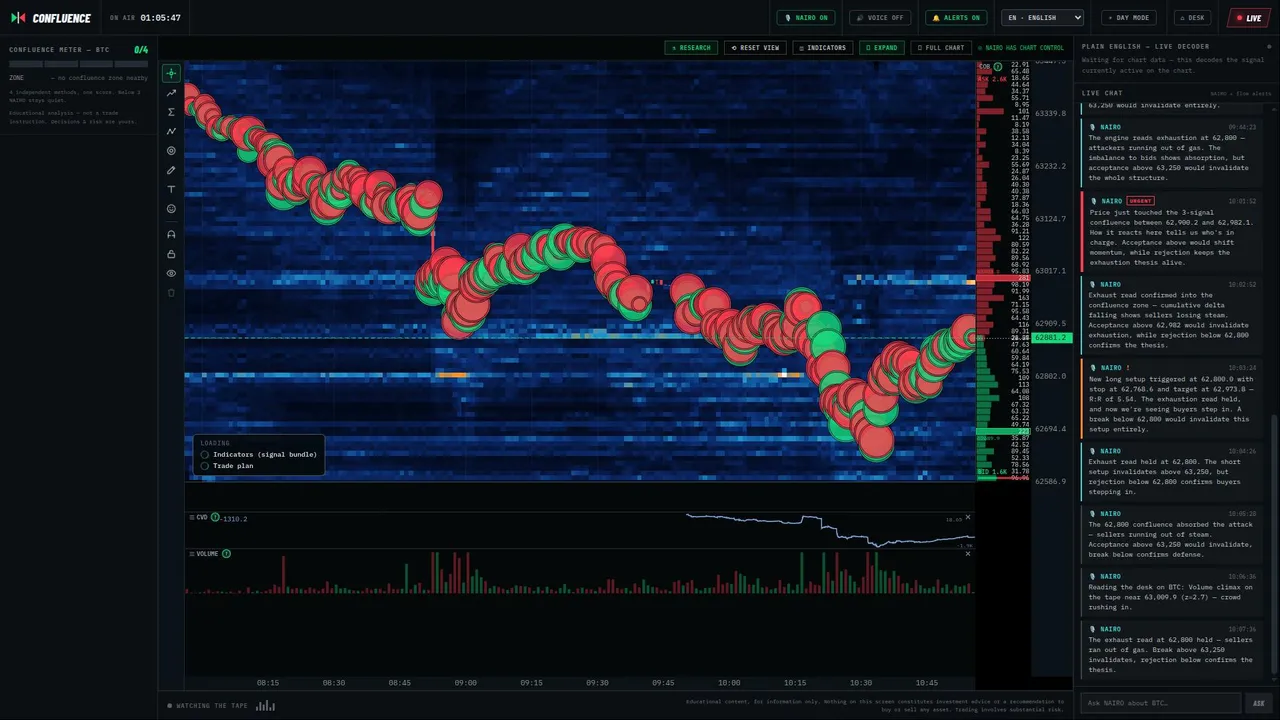Viewport: 1280px width, 720px height.
Task: Click the COB info help icon
Action: [997, 67]
